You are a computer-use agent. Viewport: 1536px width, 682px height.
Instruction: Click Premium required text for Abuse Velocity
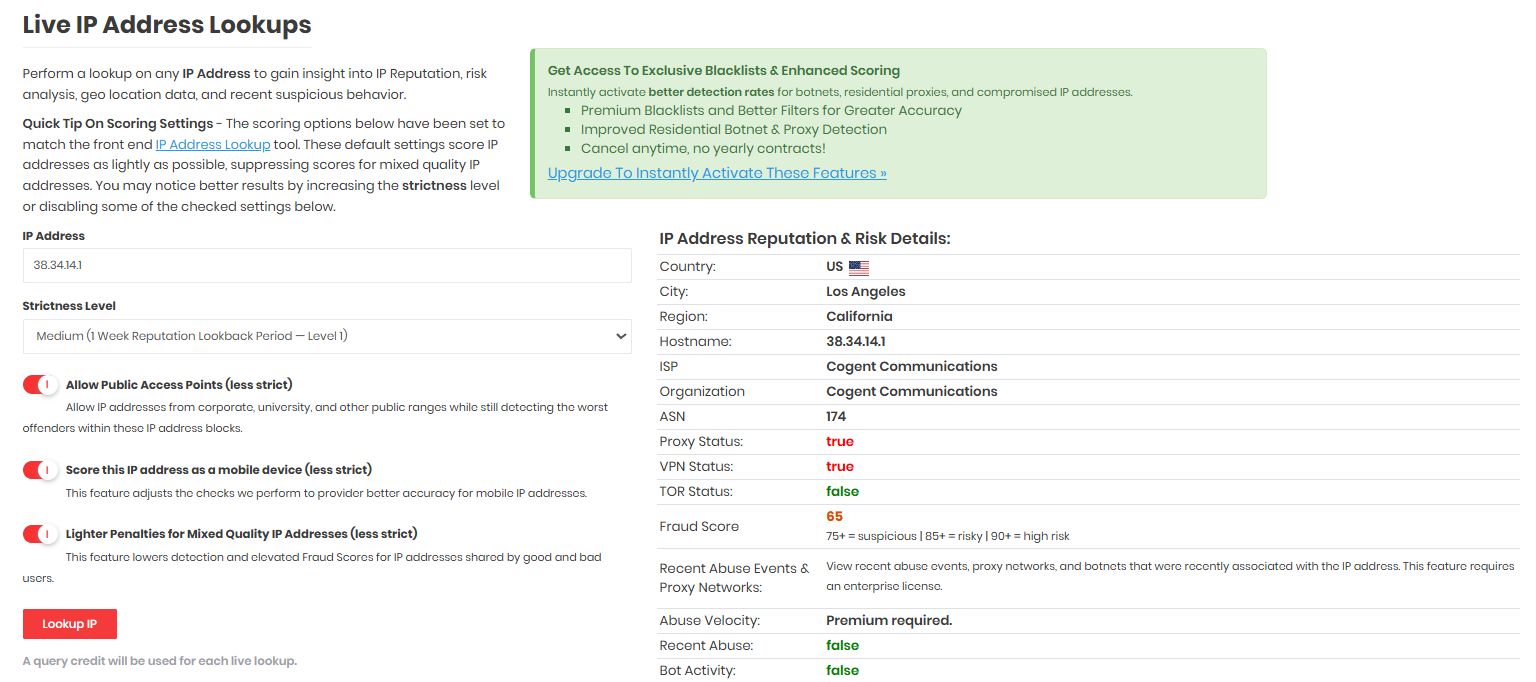tap(888, 621)
